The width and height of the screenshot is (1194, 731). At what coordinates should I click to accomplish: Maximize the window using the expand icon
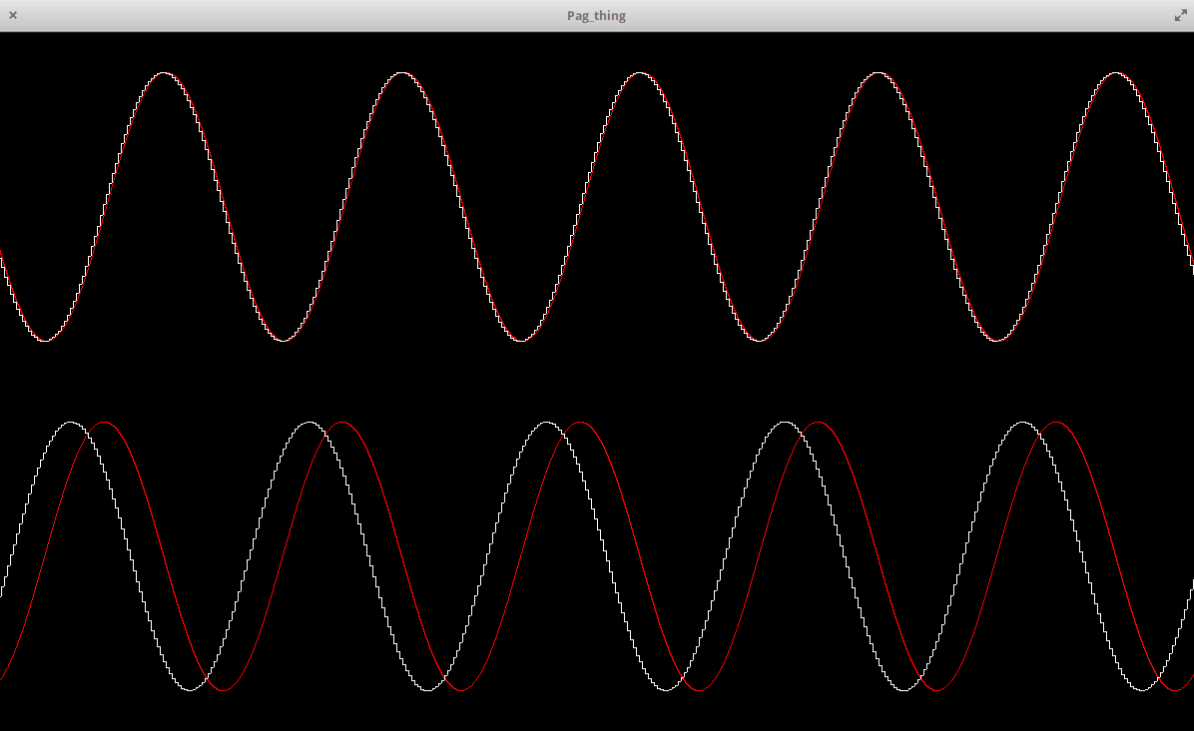click(x=1180, y=15)
